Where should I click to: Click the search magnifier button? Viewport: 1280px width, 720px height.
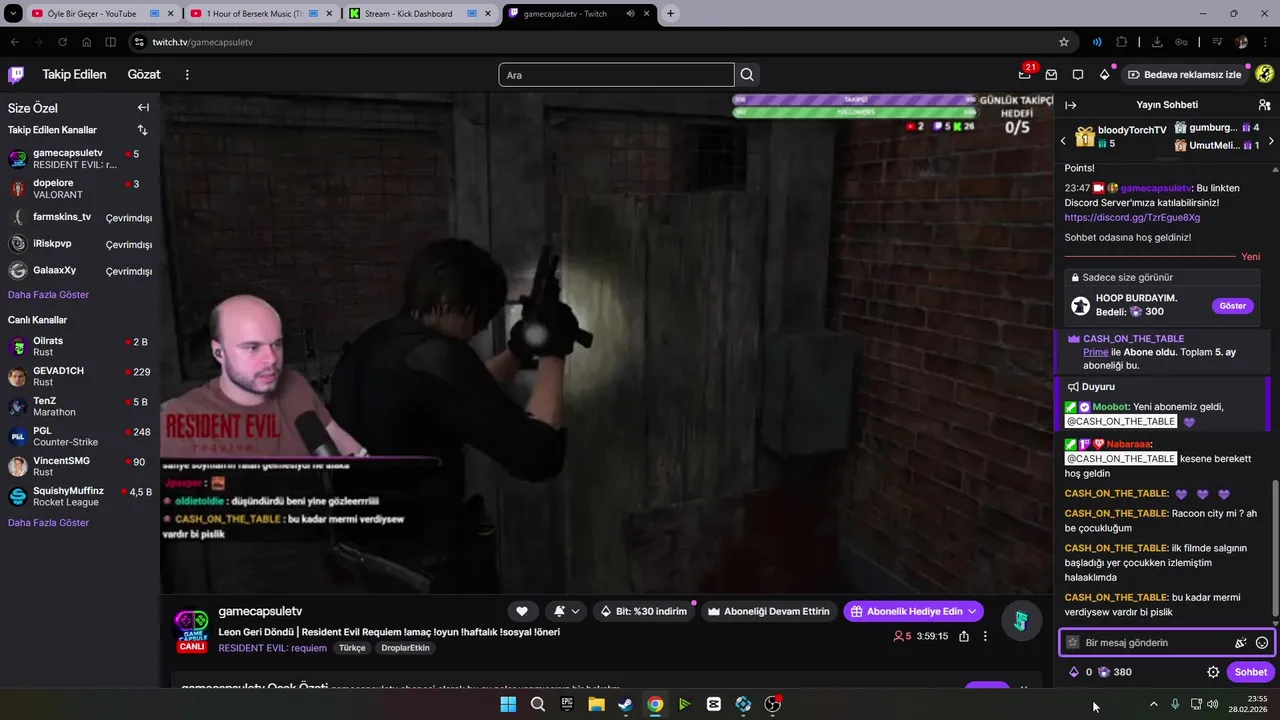pos(747,75)
